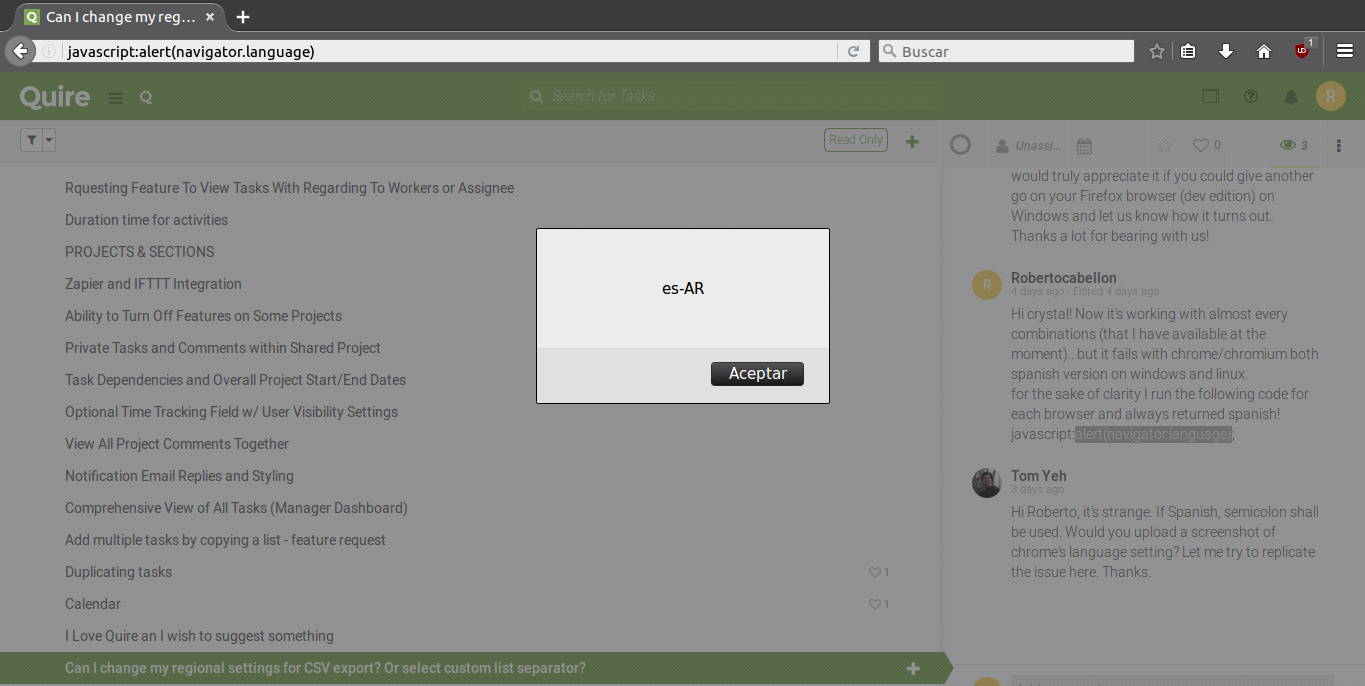Open 'Private Tasks and Comments within Shared Project'
Viewport: 1365px width, 686px height.
click(223, 348)
